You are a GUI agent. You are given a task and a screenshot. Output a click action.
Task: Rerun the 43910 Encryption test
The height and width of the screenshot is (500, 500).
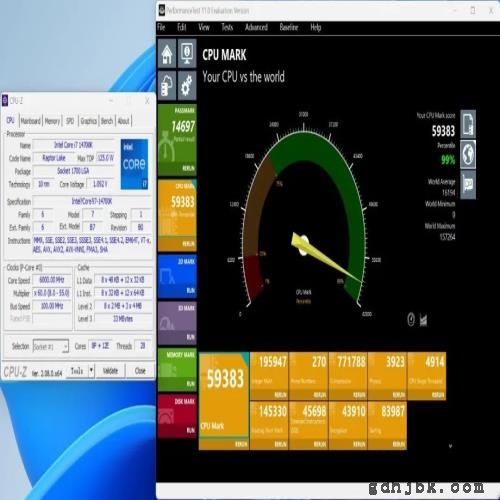[x=359, y=444]
